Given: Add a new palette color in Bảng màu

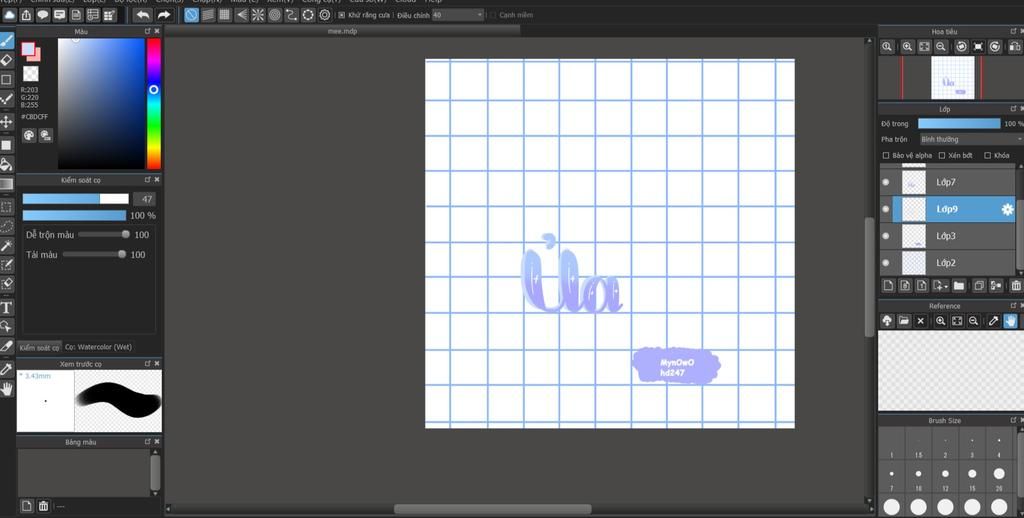Looking at the screenshot, I should pos(27,506).
